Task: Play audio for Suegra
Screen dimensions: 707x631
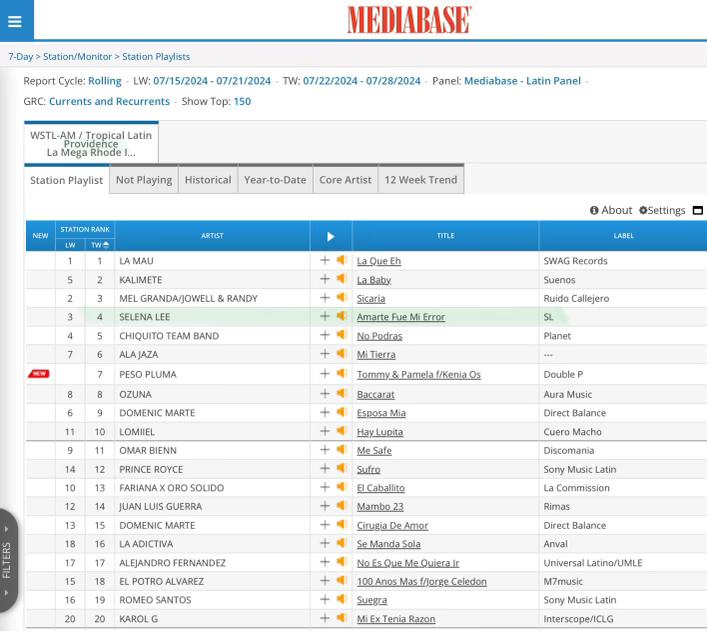Action: coord(341,599)
